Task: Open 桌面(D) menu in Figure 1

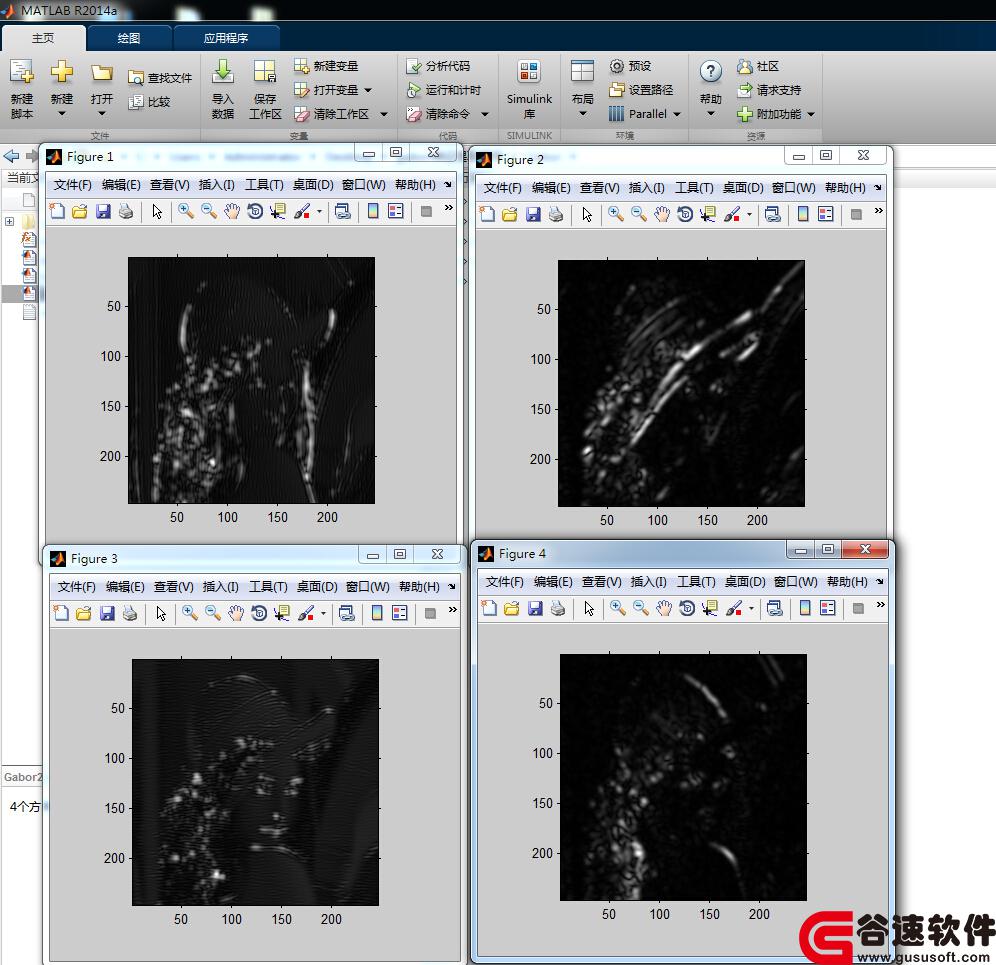Action: pos(313,185)
